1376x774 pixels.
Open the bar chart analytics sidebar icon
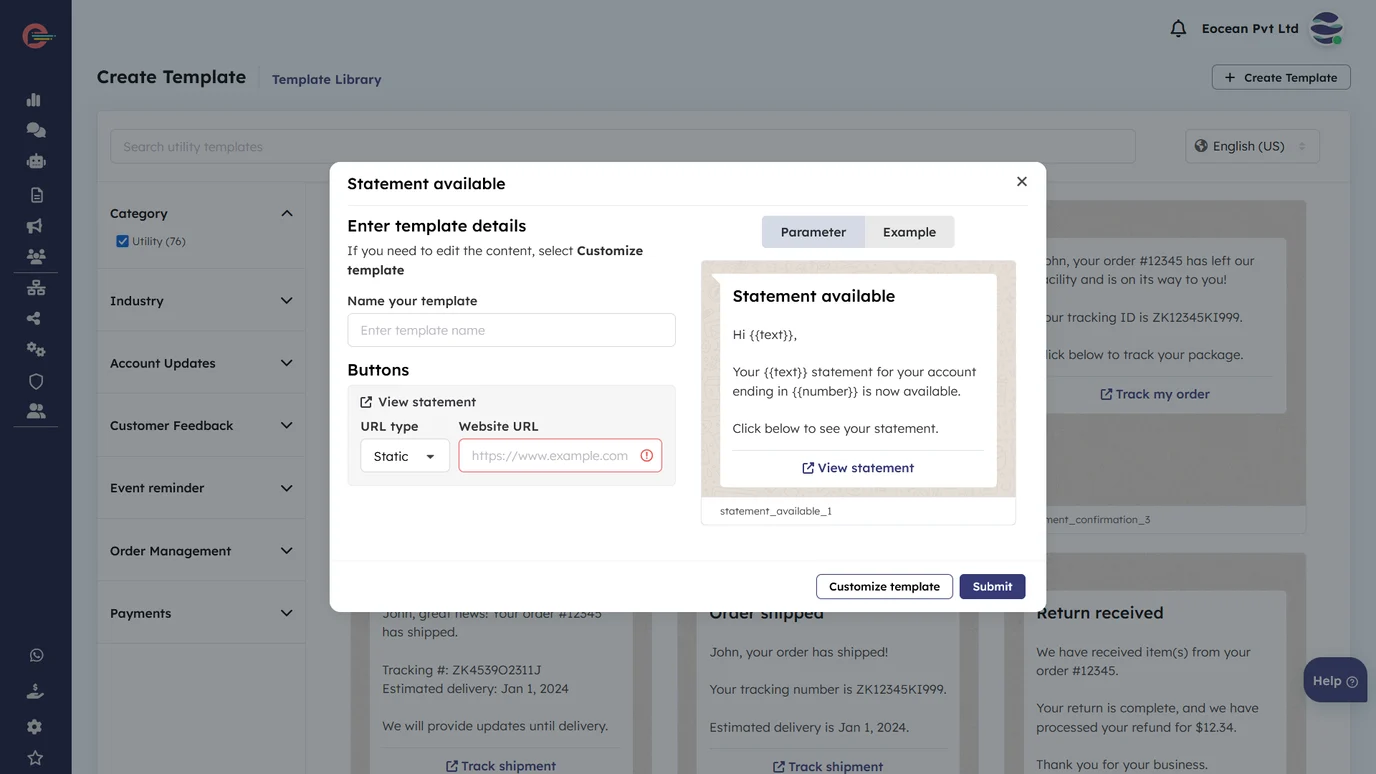point(35,99)
